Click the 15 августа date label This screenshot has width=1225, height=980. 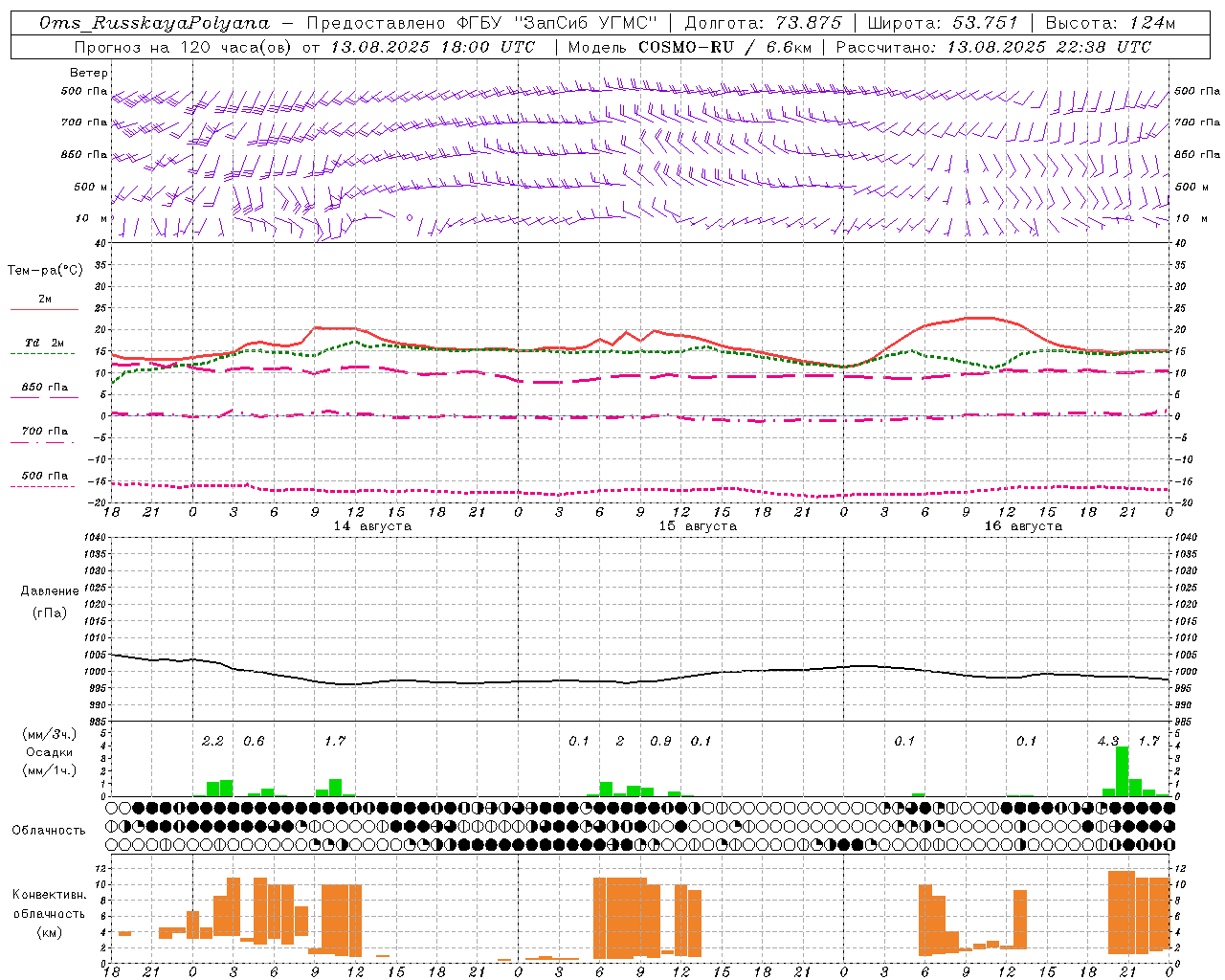click(x=698, y=526)
